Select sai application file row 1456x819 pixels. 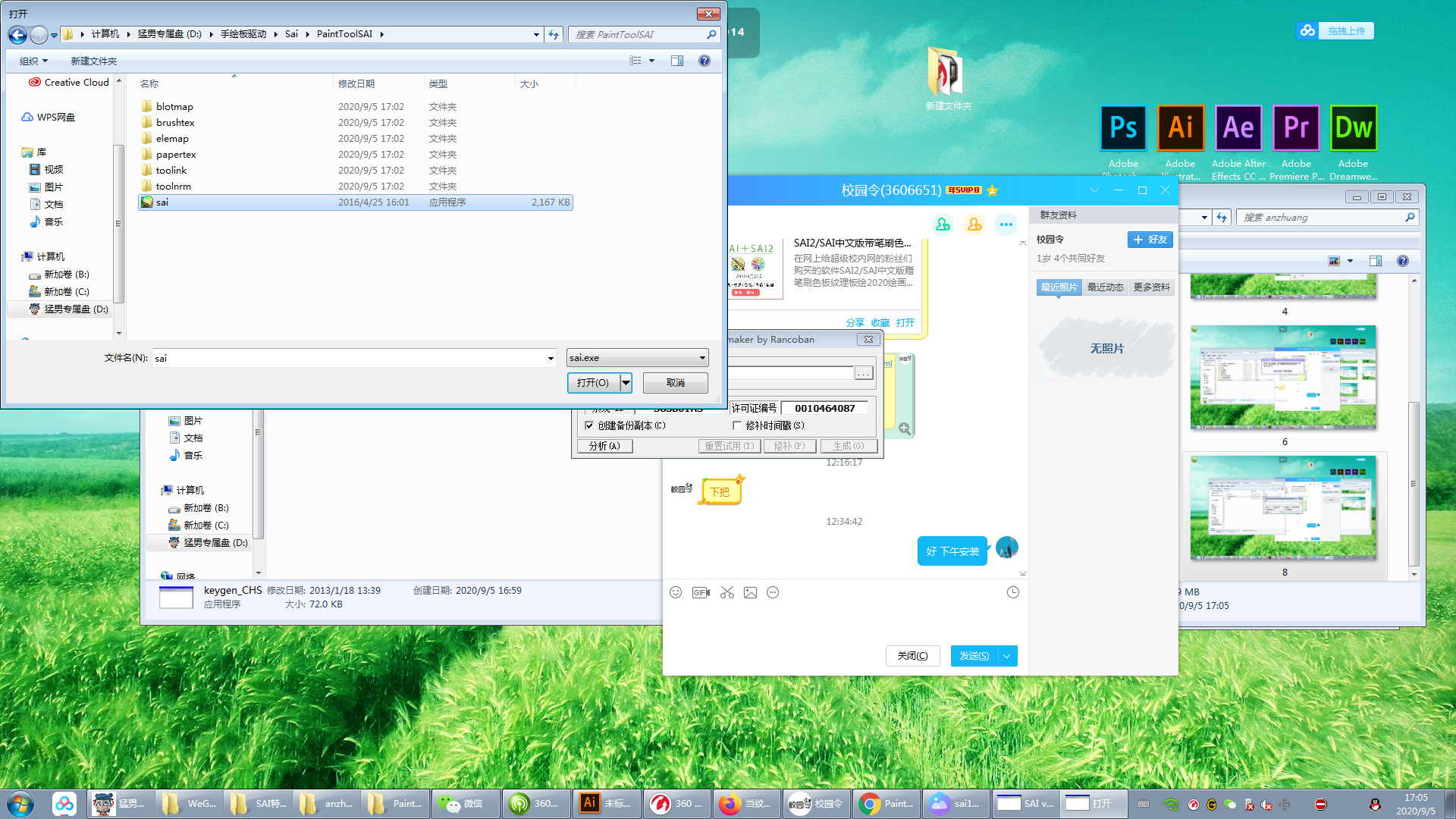tap(356, 202)
